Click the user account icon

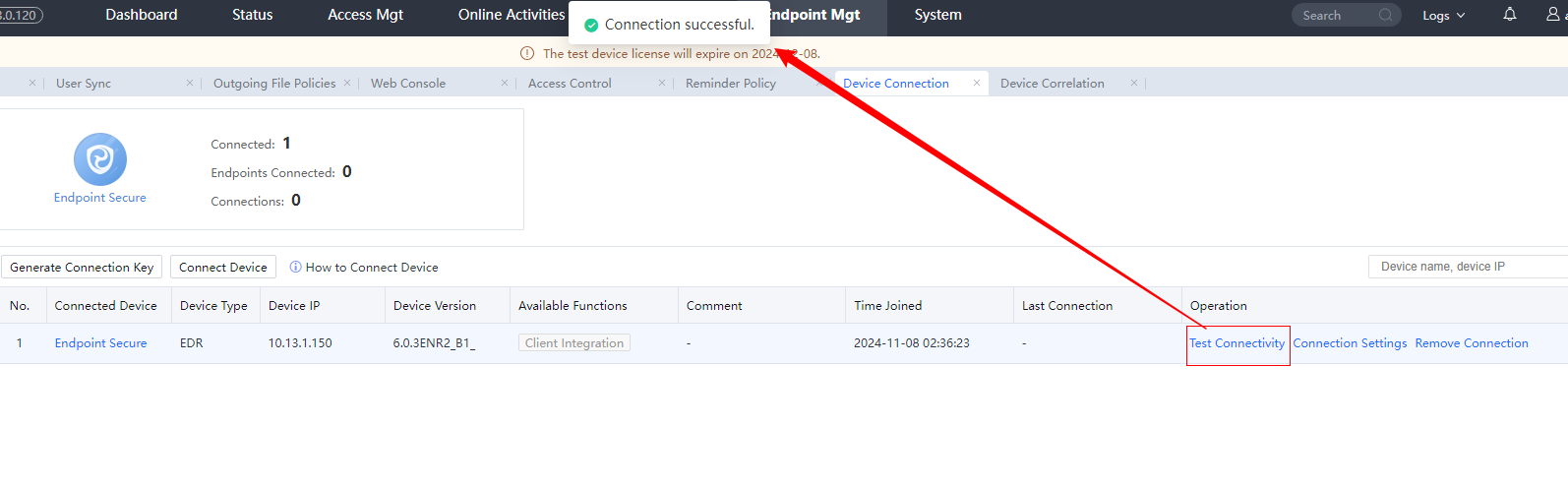pyautogui.click(x=1554, y=15)
